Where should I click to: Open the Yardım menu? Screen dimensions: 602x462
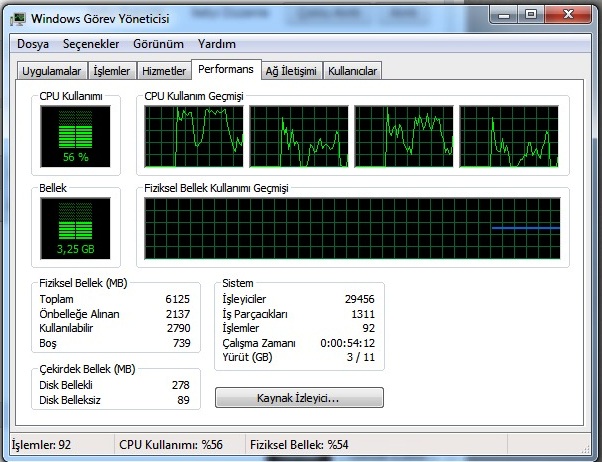pyautogui.click(x=217, y=44)
